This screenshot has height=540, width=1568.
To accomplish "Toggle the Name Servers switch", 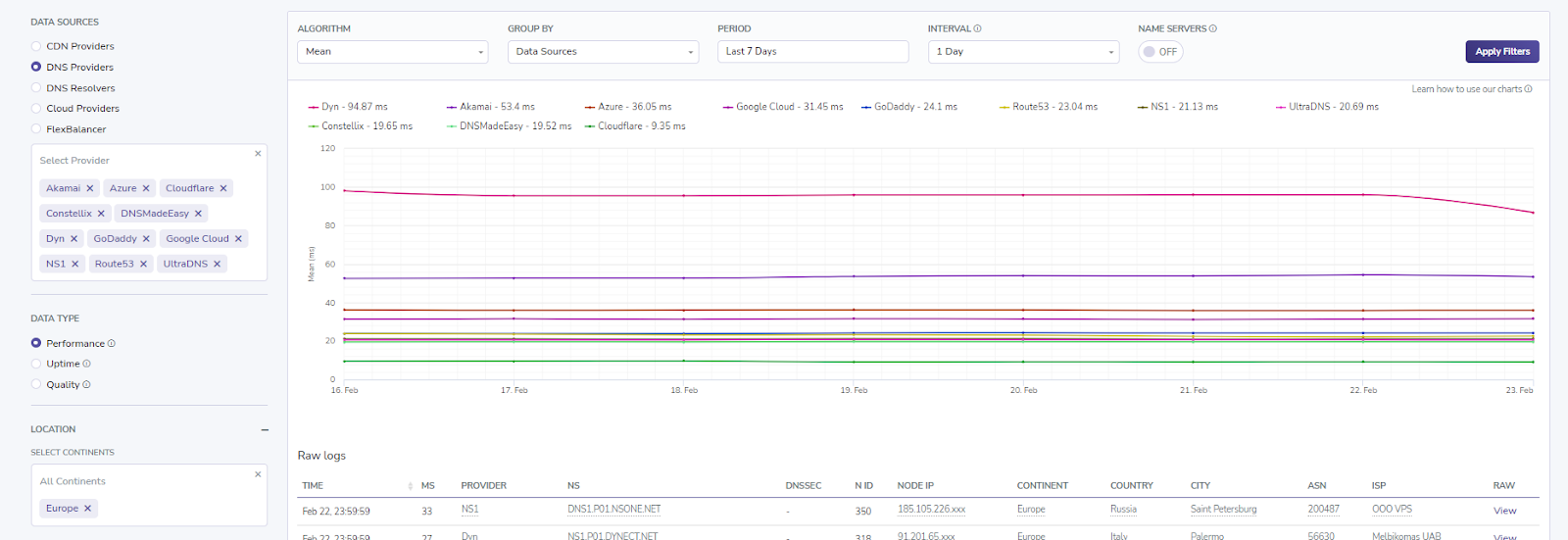I will (1160, 52).
